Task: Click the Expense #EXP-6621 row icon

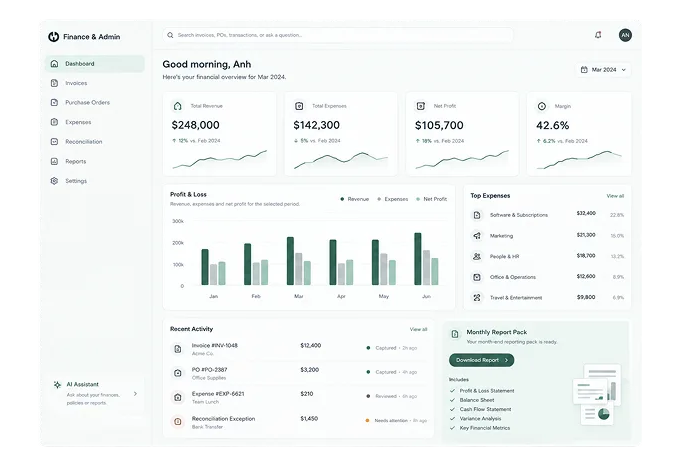Action: (178, 397)
